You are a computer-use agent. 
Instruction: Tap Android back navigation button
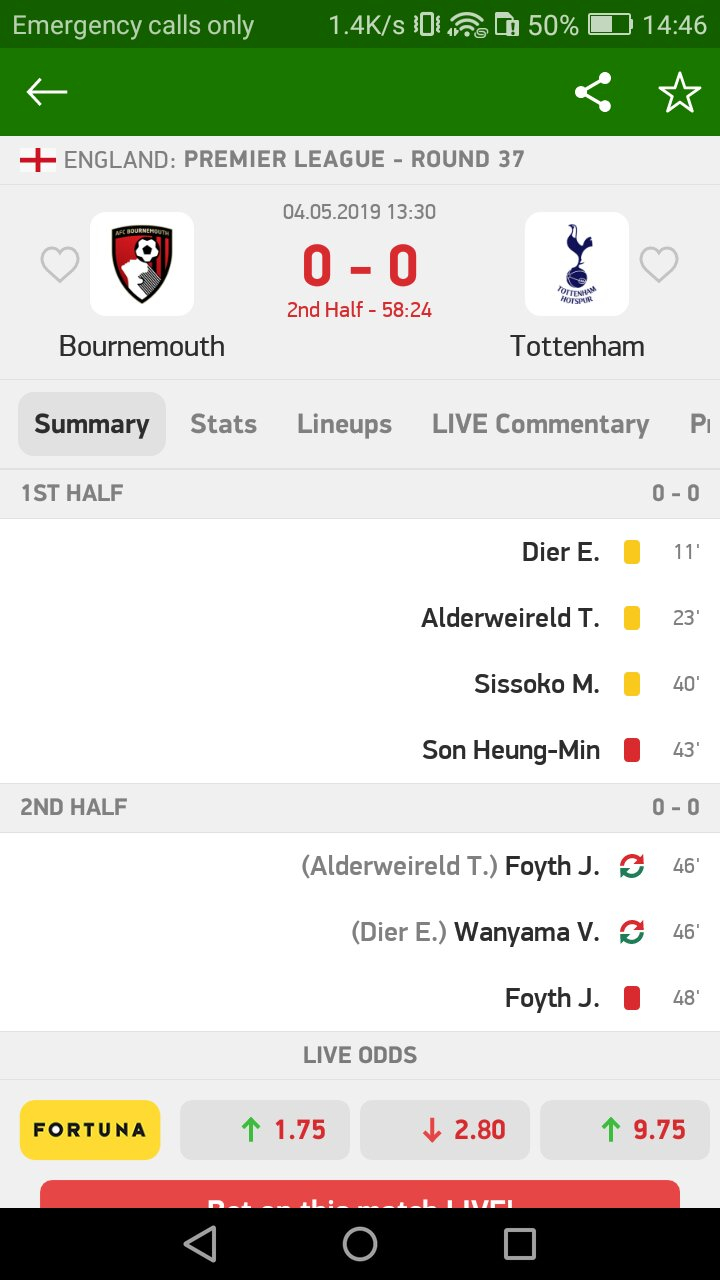200,1243
